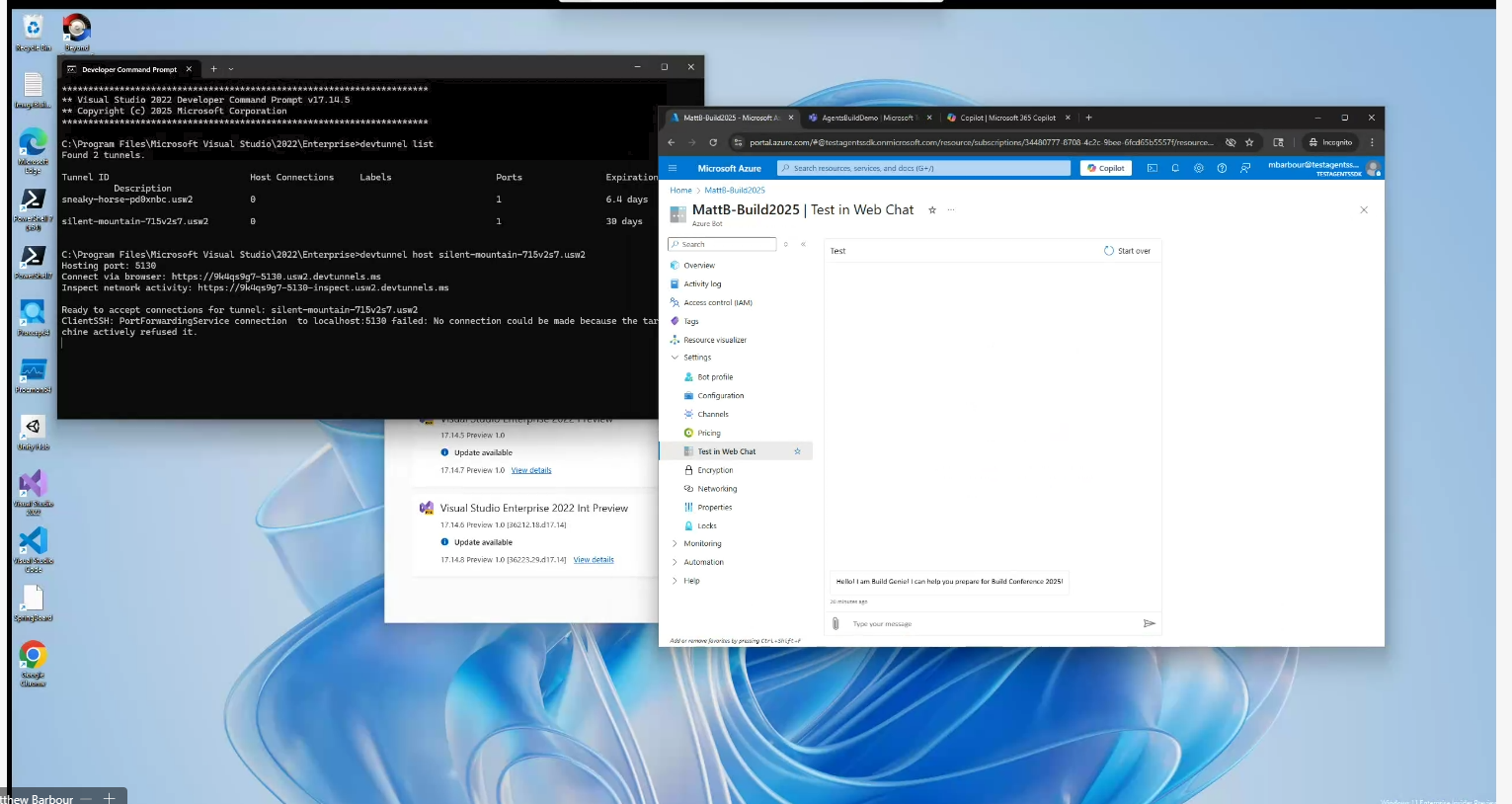Open Chrome side panel icon
This screenshot has height=804, width=1512.
pyautogui.click(x=1279, y=142)
